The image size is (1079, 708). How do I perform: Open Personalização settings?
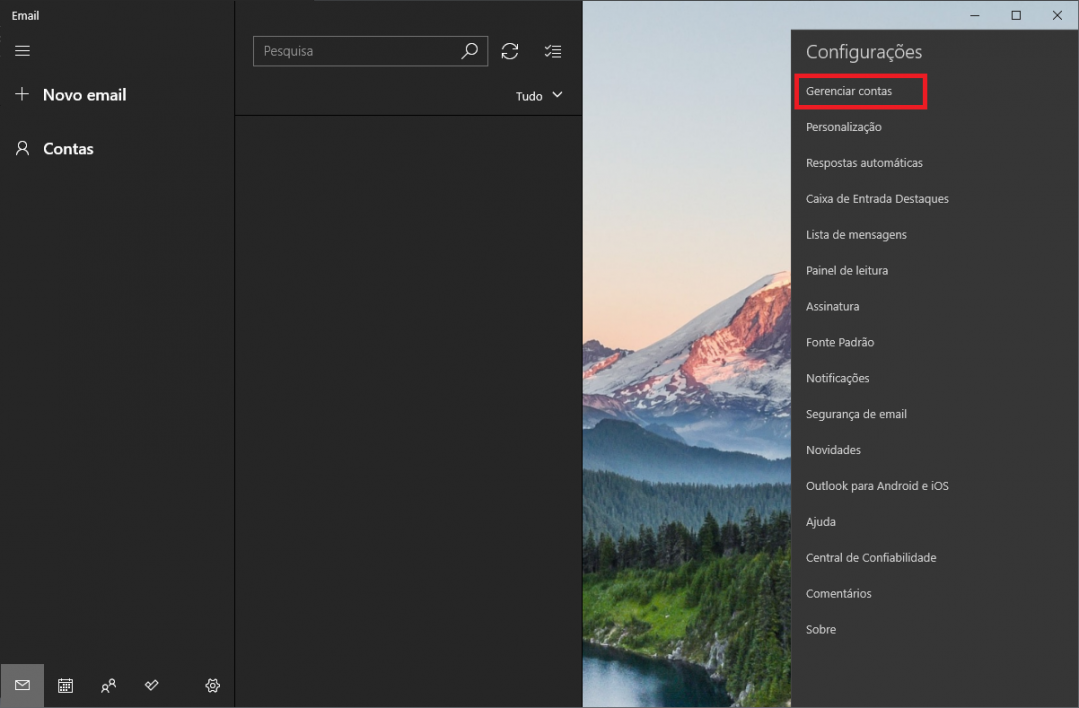(844, 127)
